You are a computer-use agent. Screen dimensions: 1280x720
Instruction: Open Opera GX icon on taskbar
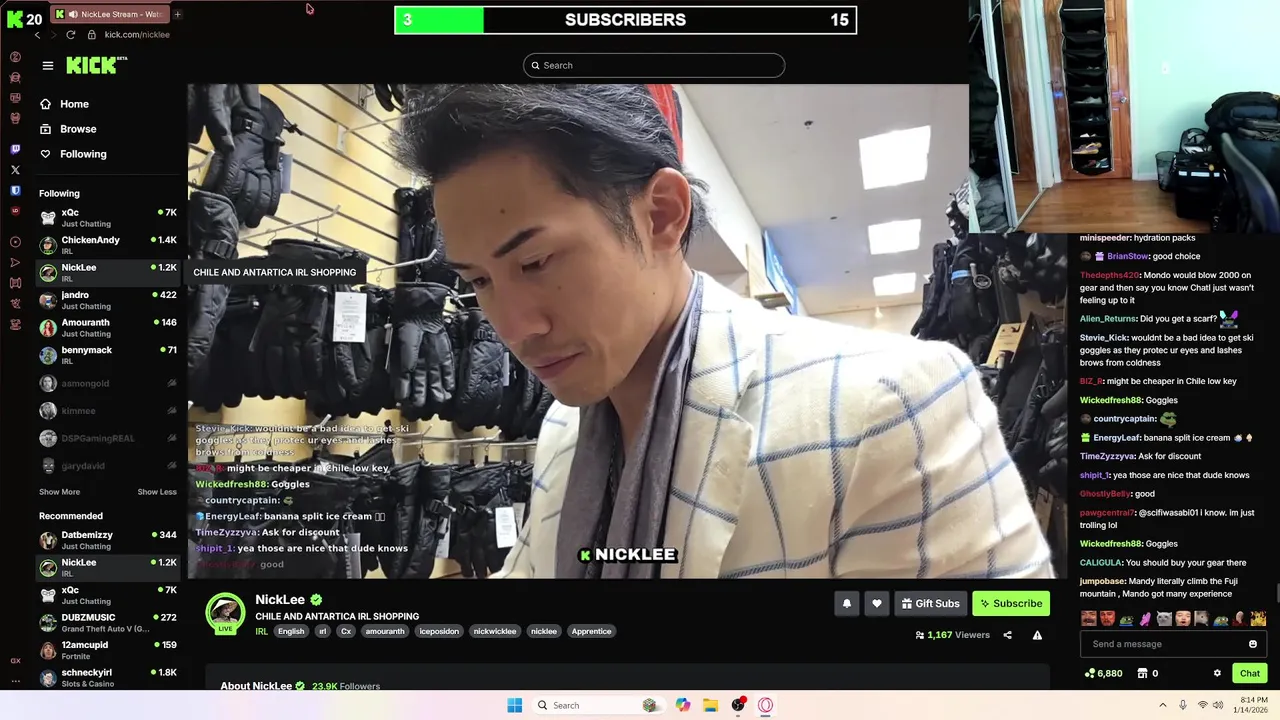click(765, 705)
